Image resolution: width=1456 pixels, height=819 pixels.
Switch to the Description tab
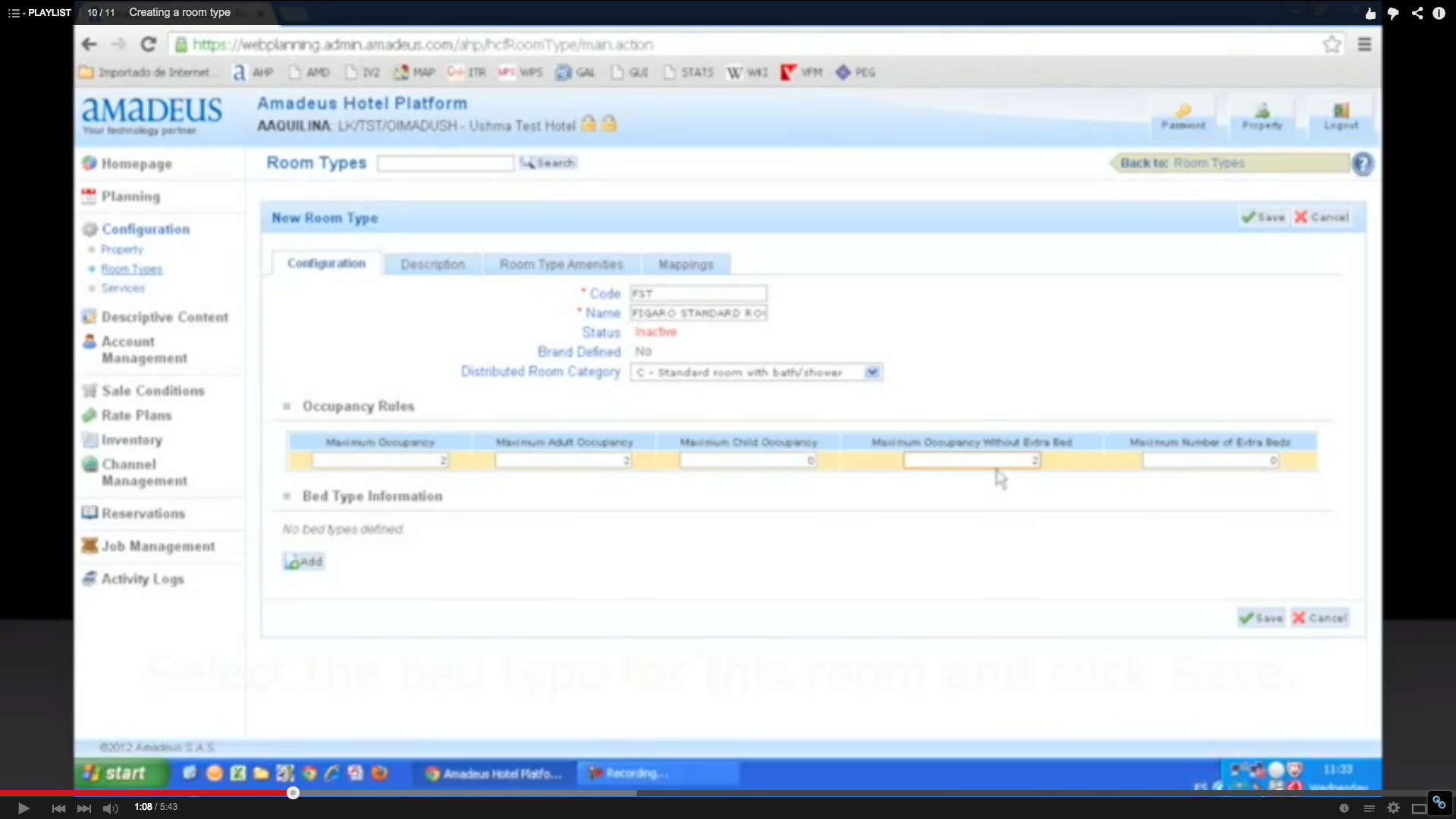[432, 264]
